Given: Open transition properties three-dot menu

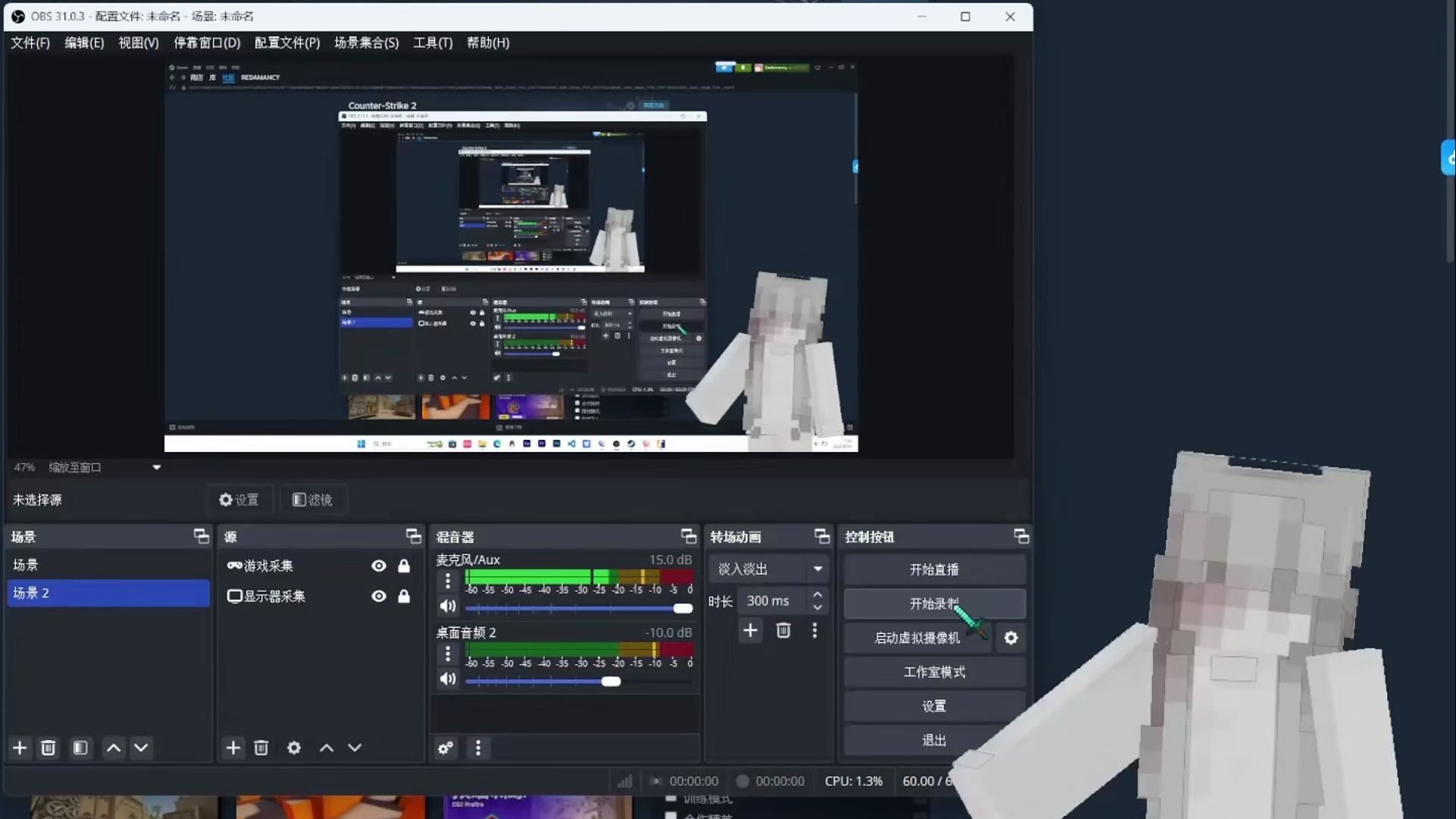Looking at the screenshot, I should [x=815, y=630].
